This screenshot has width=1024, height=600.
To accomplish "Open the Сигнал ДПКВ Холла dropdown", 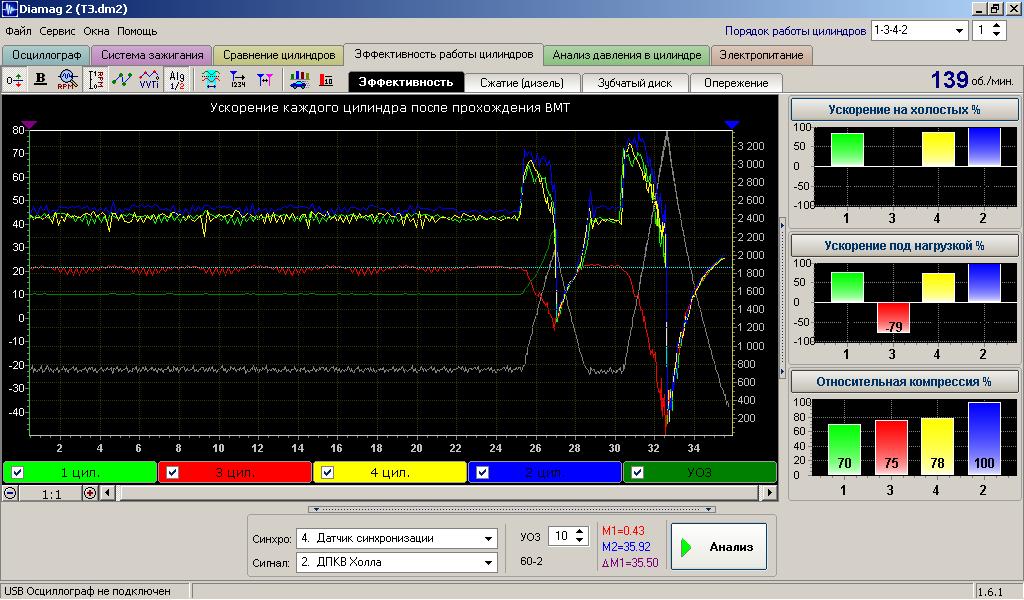I will coord(488,563).
